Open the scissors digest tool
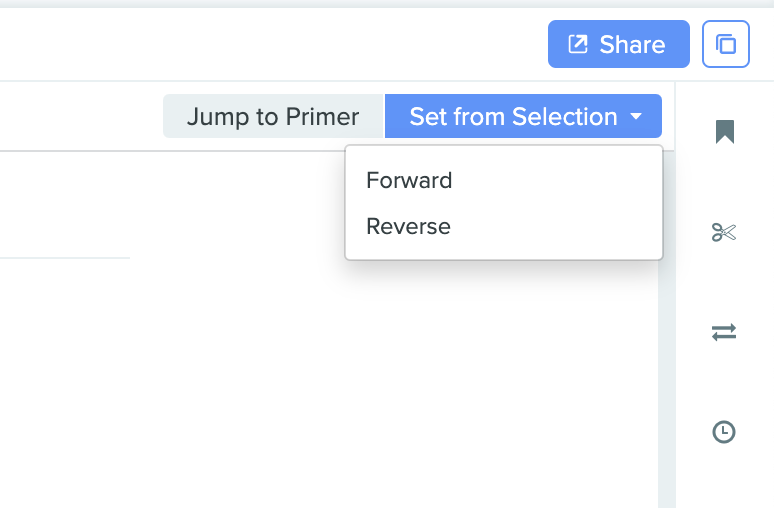This screenshot has width=774, height=508. pyautogui.click(x=724, y=233)
